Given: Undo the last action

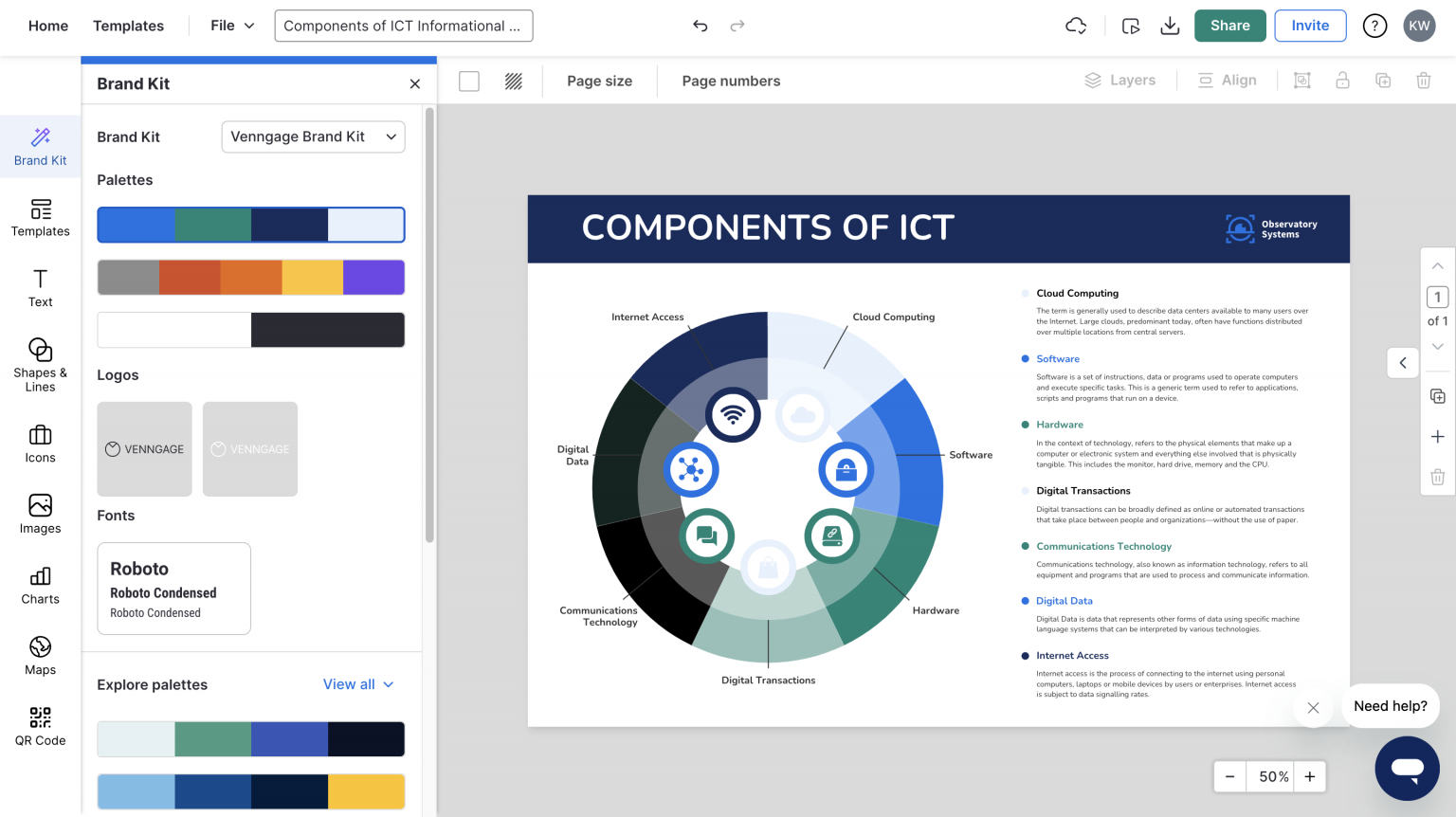Looking at the screenshot, I should [700, 26].
